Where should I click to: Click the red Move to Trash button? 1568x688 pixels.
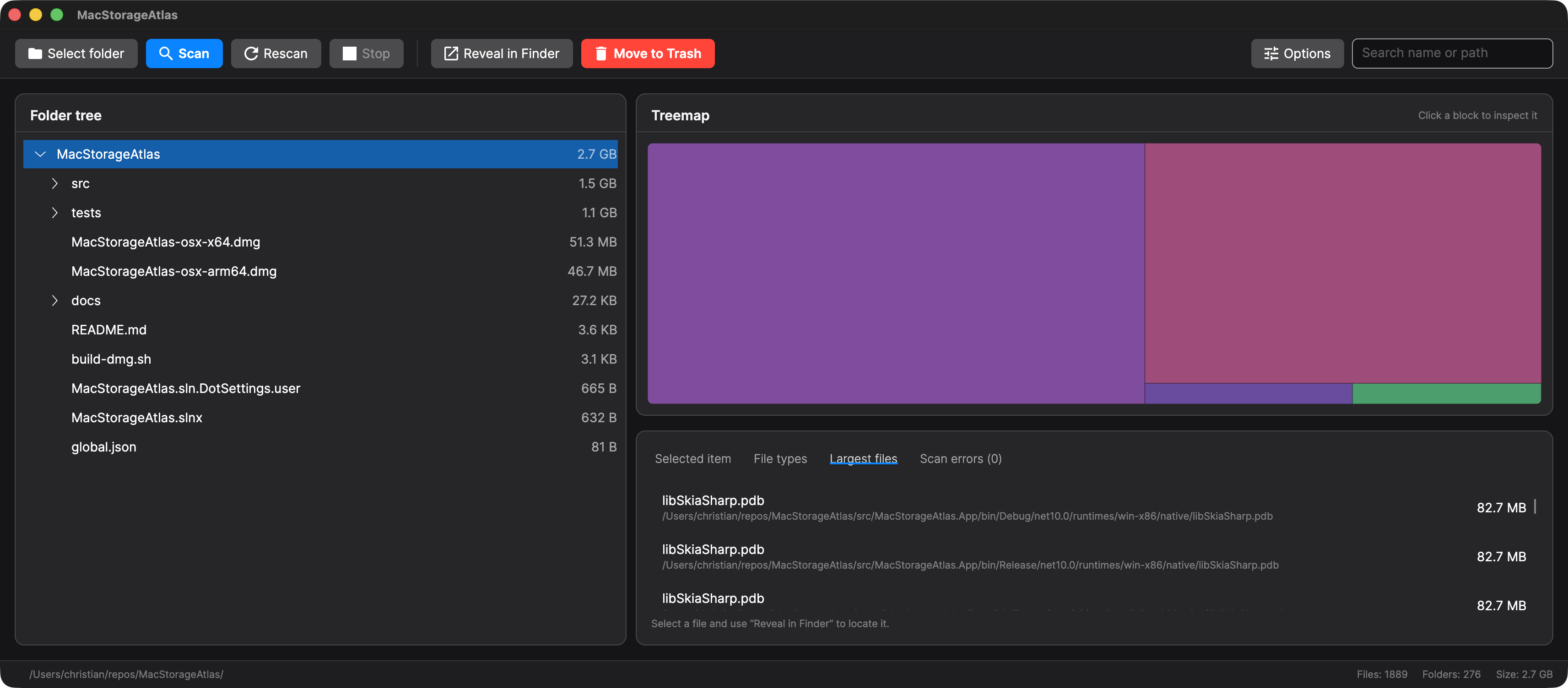point(648,54)
